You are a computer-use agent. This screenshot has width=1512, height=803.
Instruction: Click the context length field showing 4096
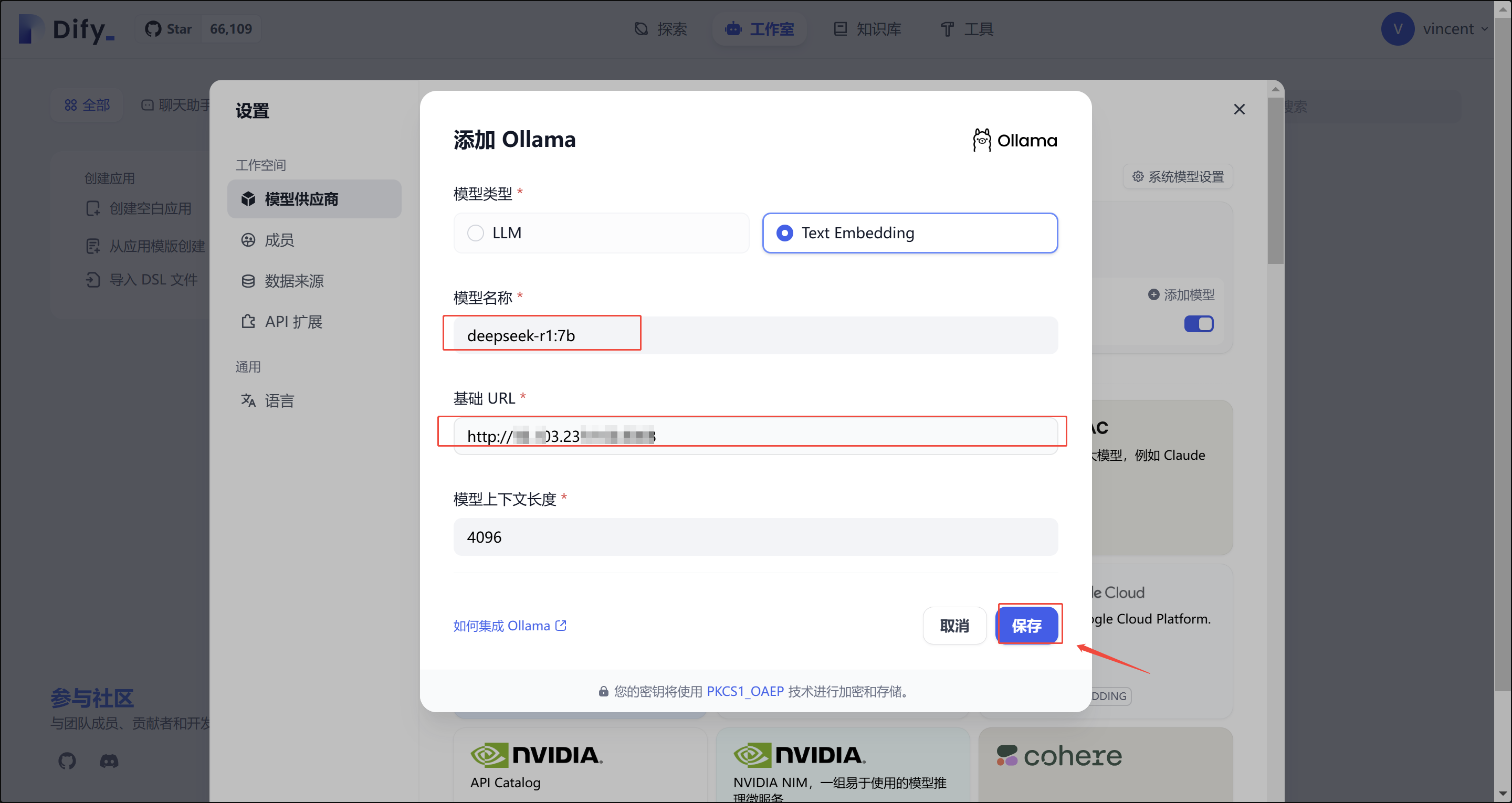(x=755, y=536)
